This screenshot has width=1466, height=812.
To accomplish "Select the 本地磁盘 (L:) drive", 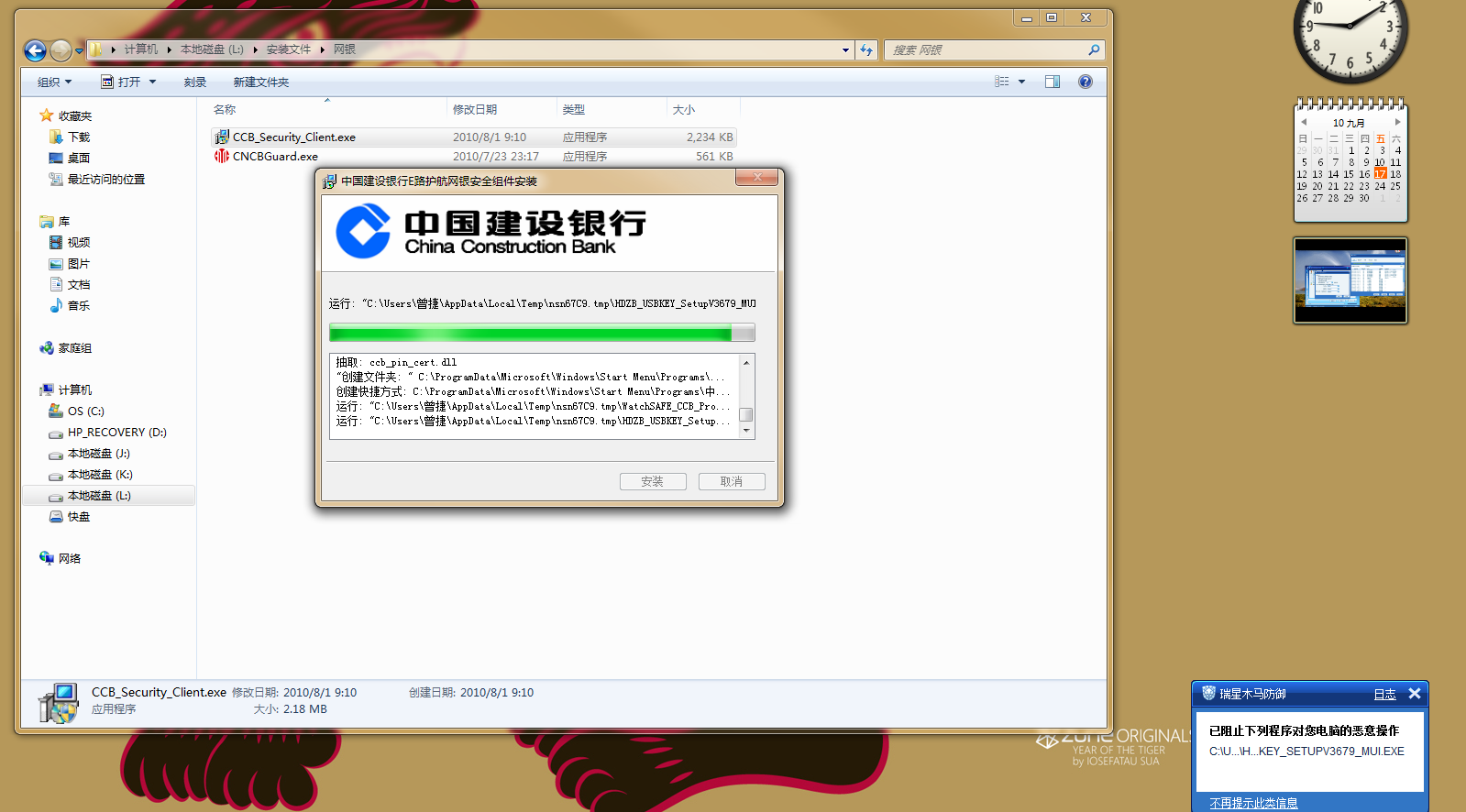I will click(108, 495).
